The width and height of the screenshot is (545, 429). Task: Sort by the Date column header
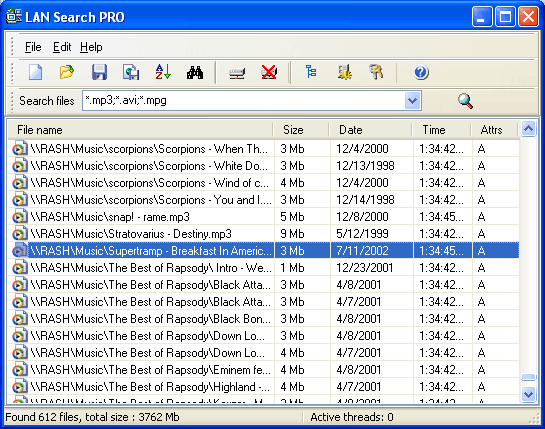tap(371, 130)
